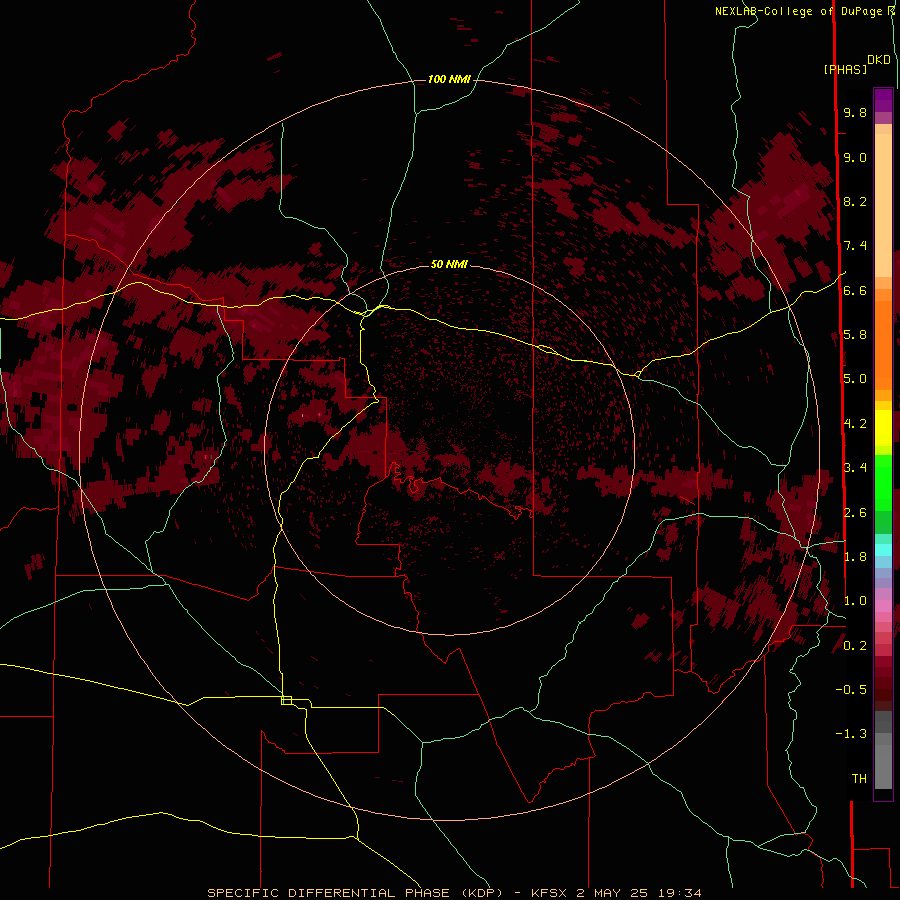
Task: Click the -0.5 scale value
Action: [x=851, y=690]
